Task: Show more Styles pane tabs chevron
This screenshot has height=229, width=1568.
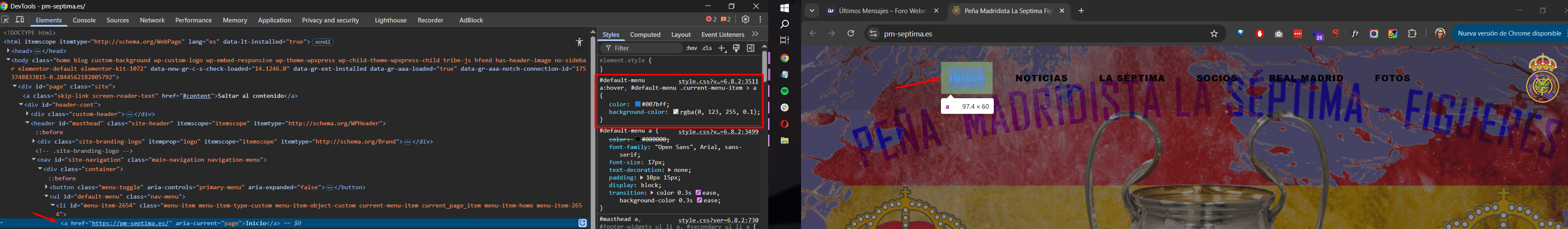Action: tap(755, 35)
